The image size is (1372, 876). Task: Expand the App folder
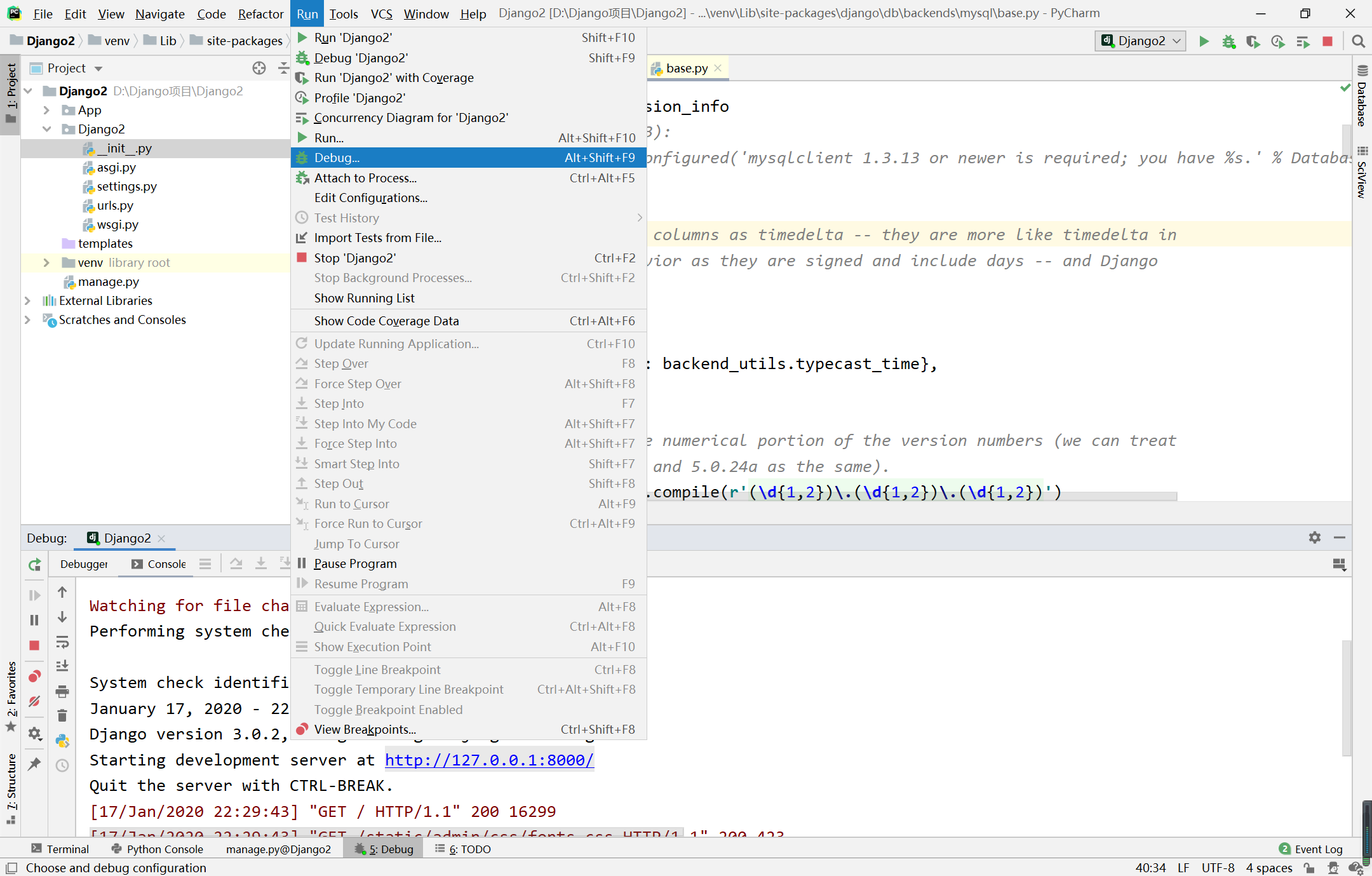coord(46,110)
